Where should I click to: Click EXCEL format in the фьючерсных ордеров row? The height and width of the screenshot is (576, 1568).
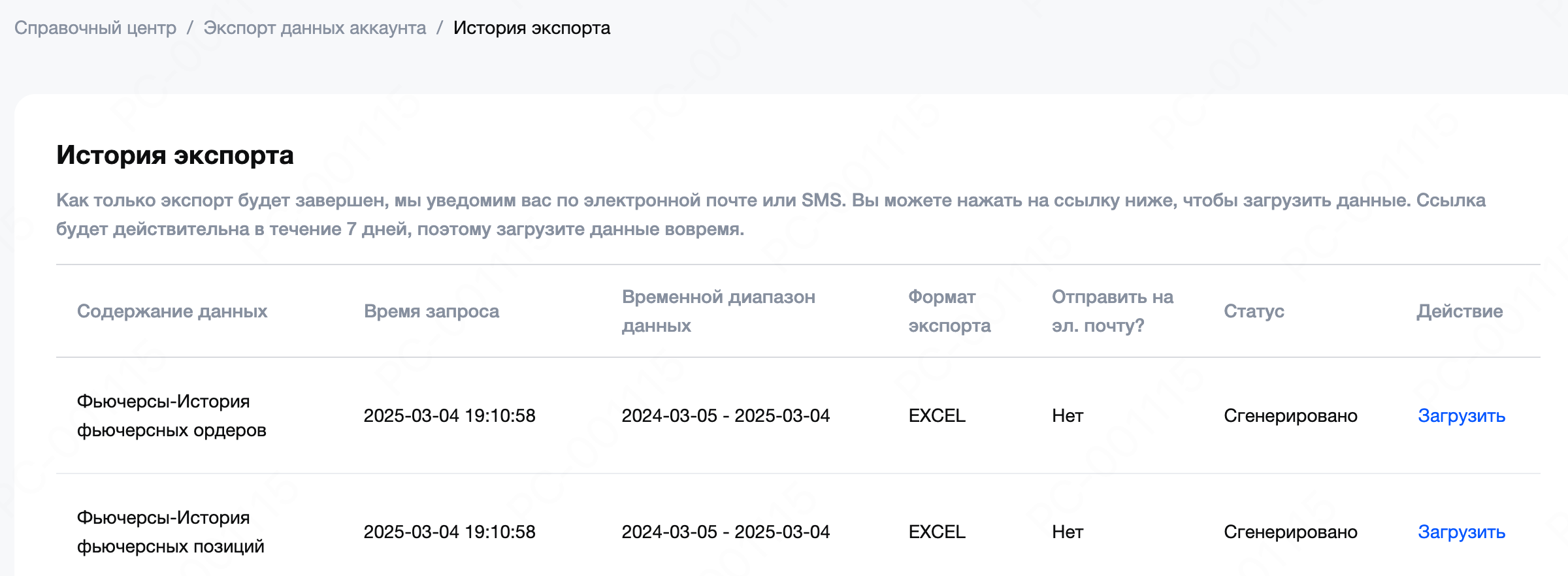[x=937, y=416]
